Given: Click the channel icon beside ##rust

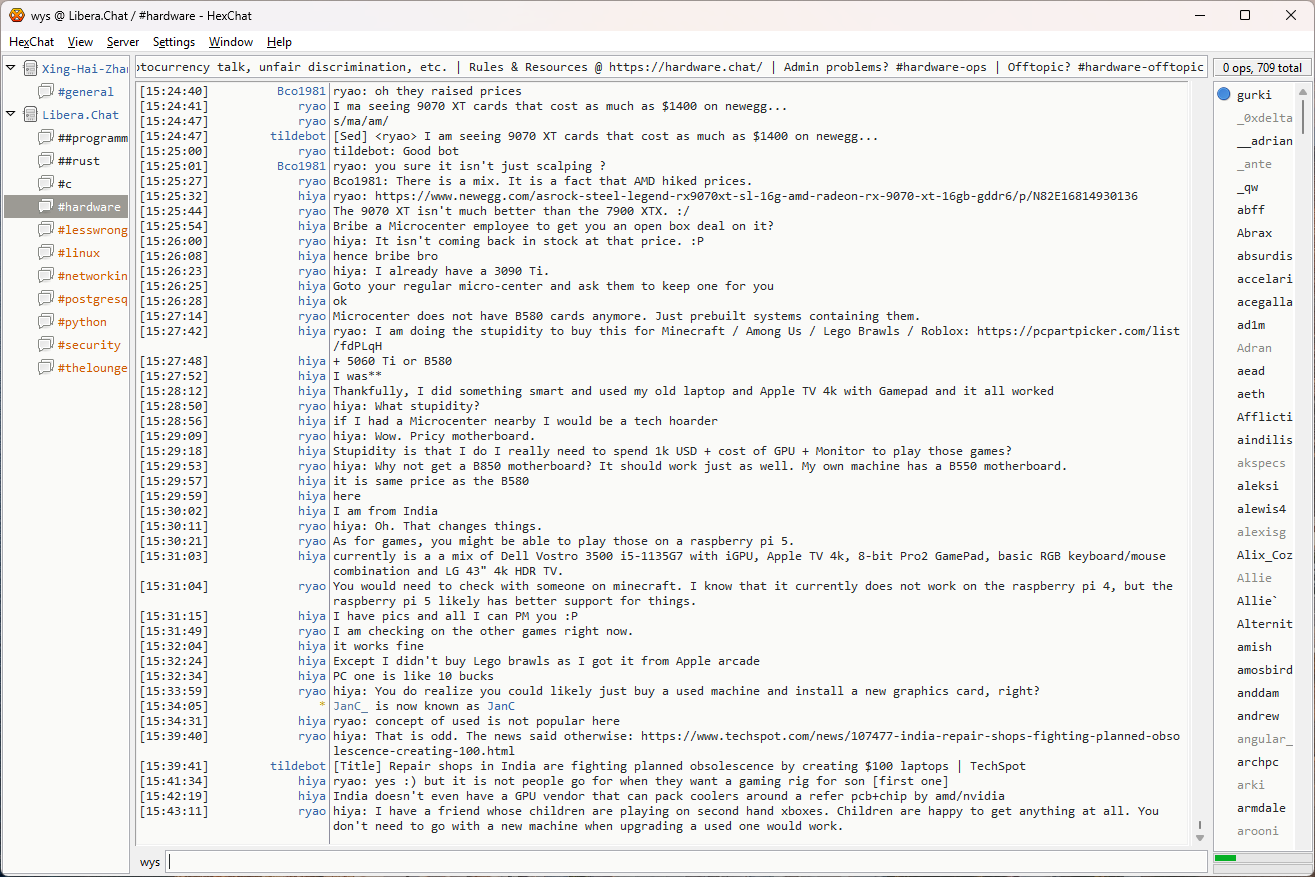Looking at the screenshot, I should pos(46,161).
